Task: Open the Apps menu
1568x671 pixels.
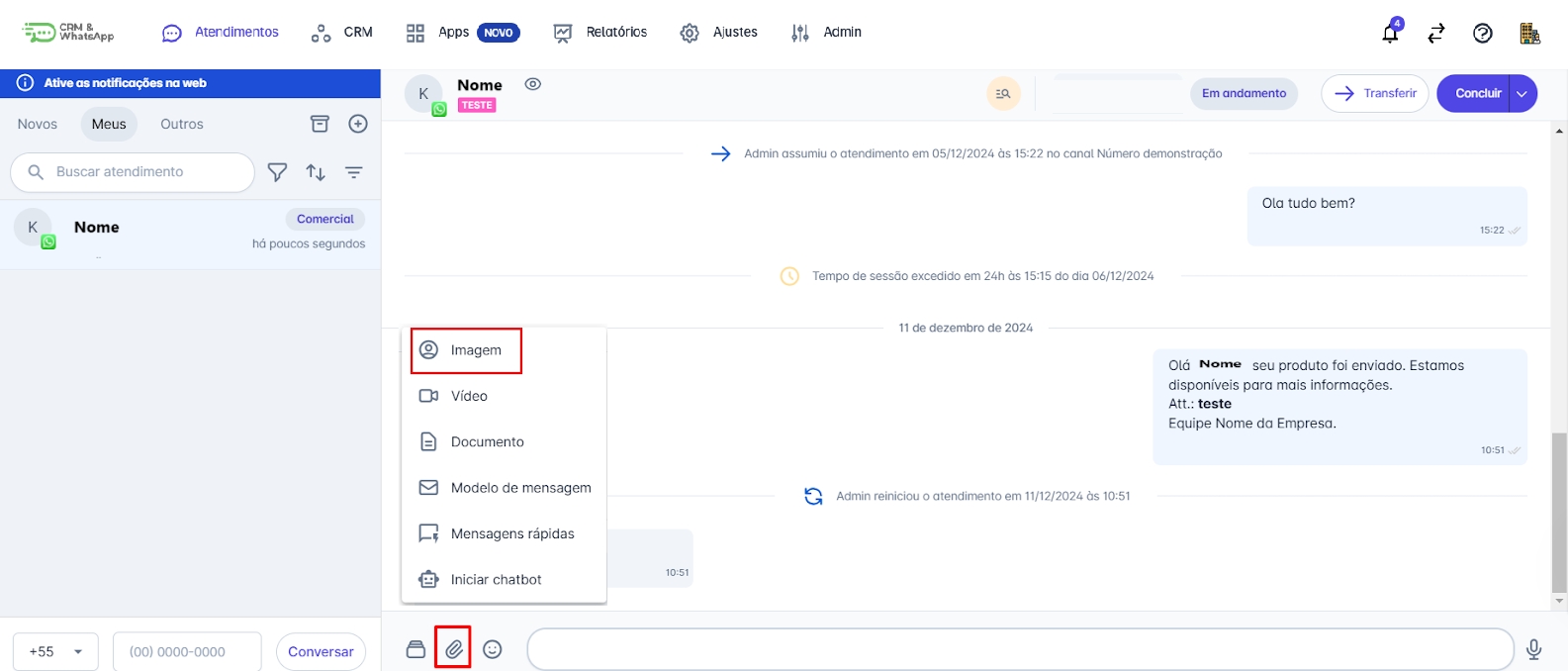Action: pyautogui.click(x=437, y=33)
